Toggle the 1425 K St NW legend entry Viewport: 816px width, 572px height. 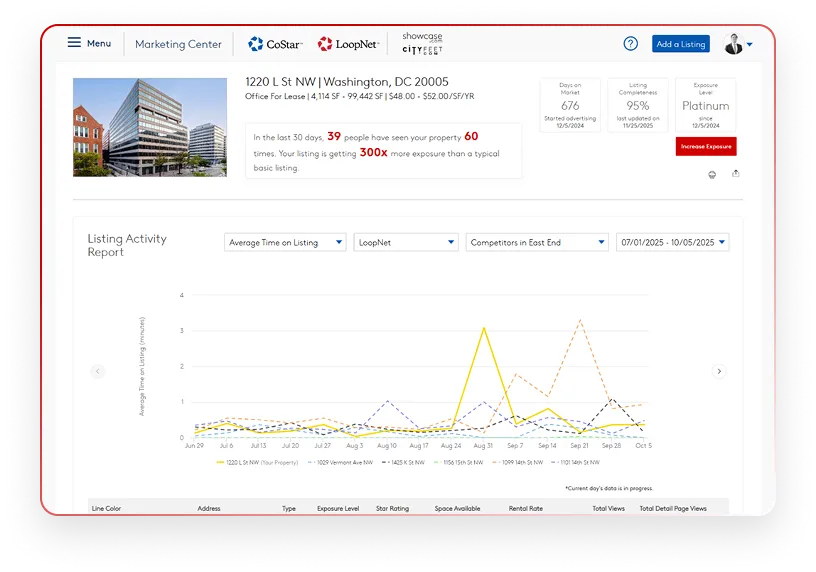coord(403,462)
